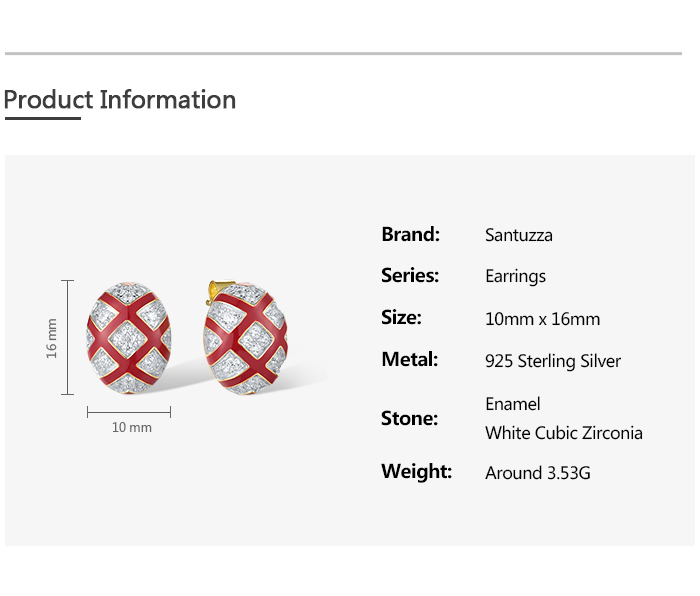Click the gold clasp on the earring

pyautogui.click(x=213, y=291)
